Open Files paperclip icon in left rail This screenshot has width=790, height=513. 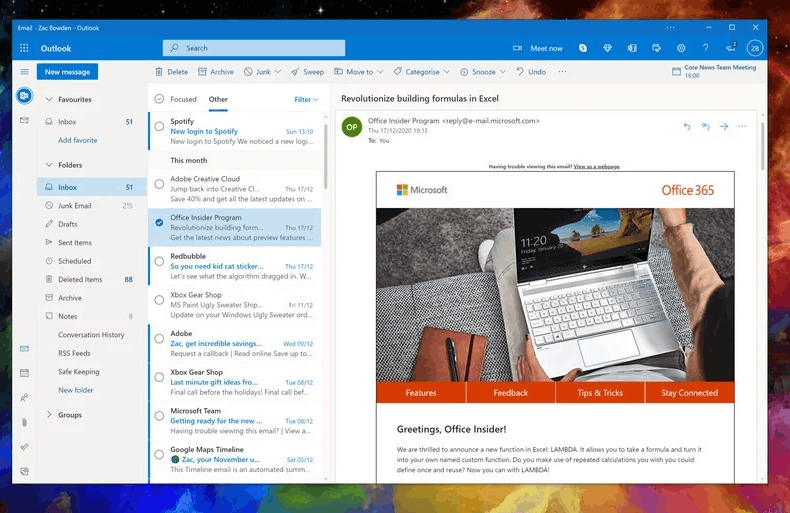point(24,422)
